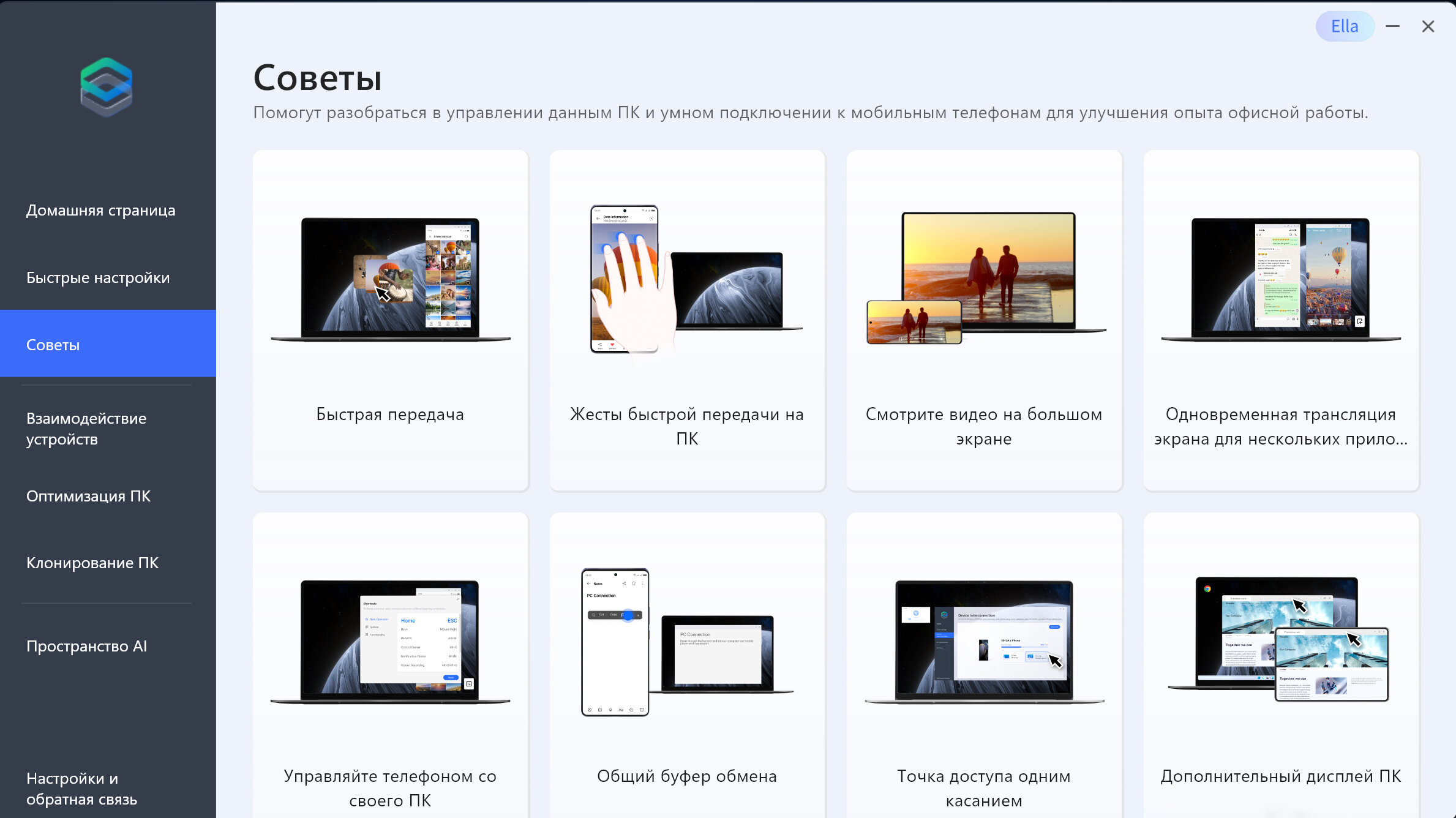Open Точка доступа одним касанием card

[x=984, y=667]
